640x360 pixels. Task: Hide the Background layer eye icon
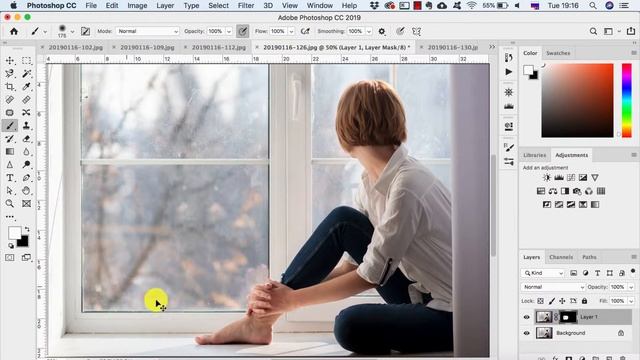pos(527,333)
